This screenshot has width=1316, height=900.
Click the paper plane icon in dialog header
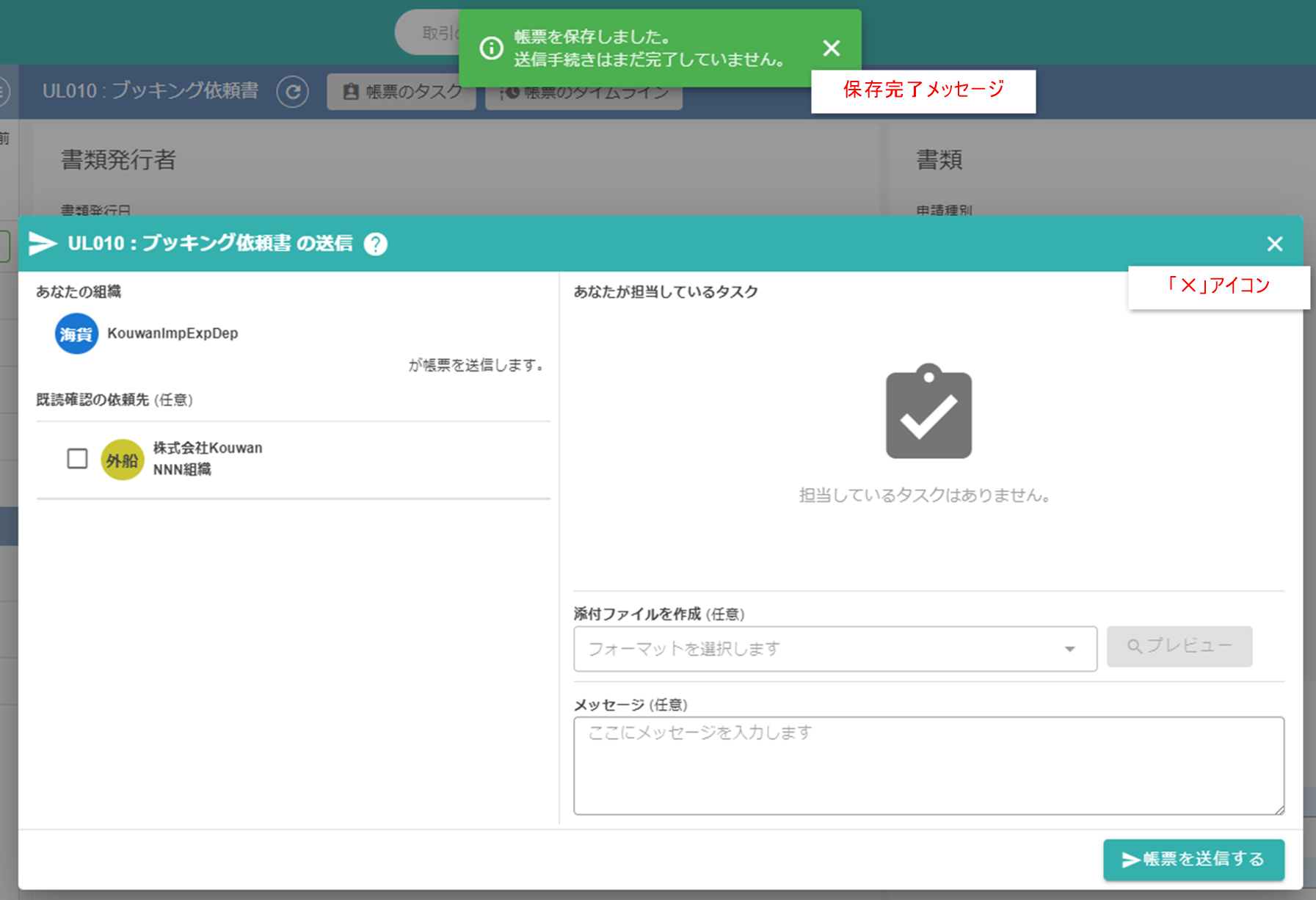click(43, 244)
